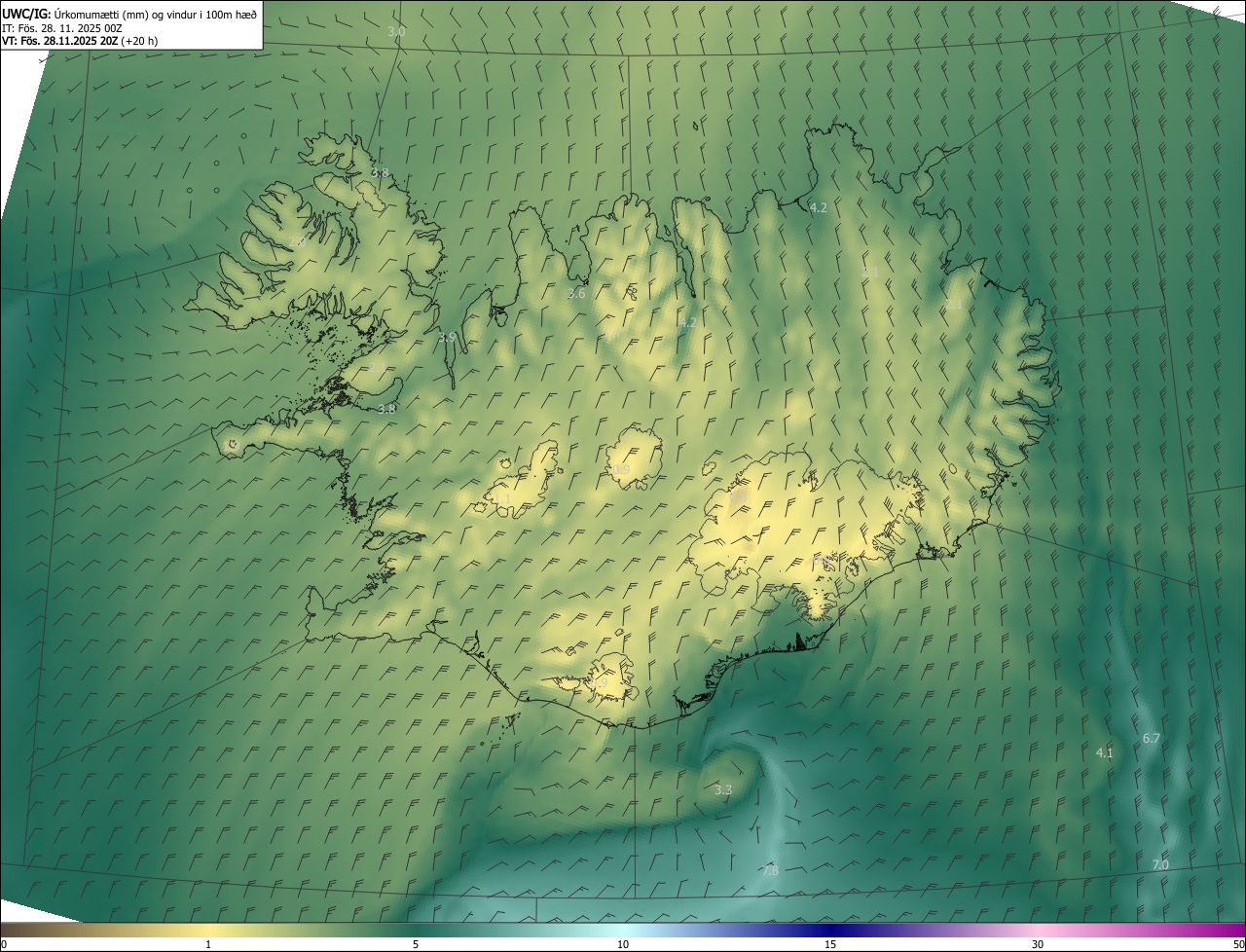Click the '50' label on the color scale
Screen dimensions: 1246x952
(1238, 944)
